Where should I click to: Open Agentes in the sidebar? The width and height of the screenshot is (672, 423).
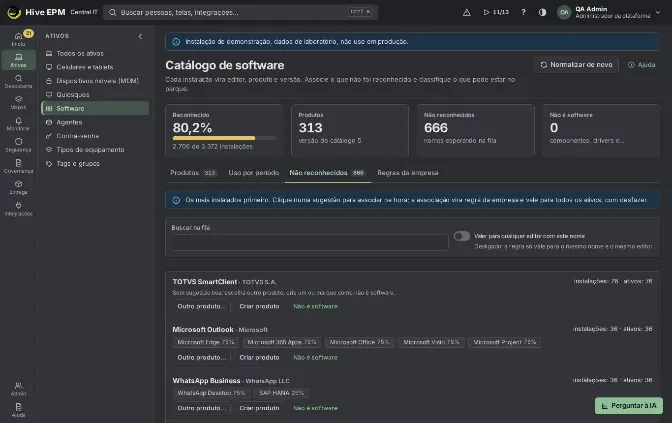point(95,122)
